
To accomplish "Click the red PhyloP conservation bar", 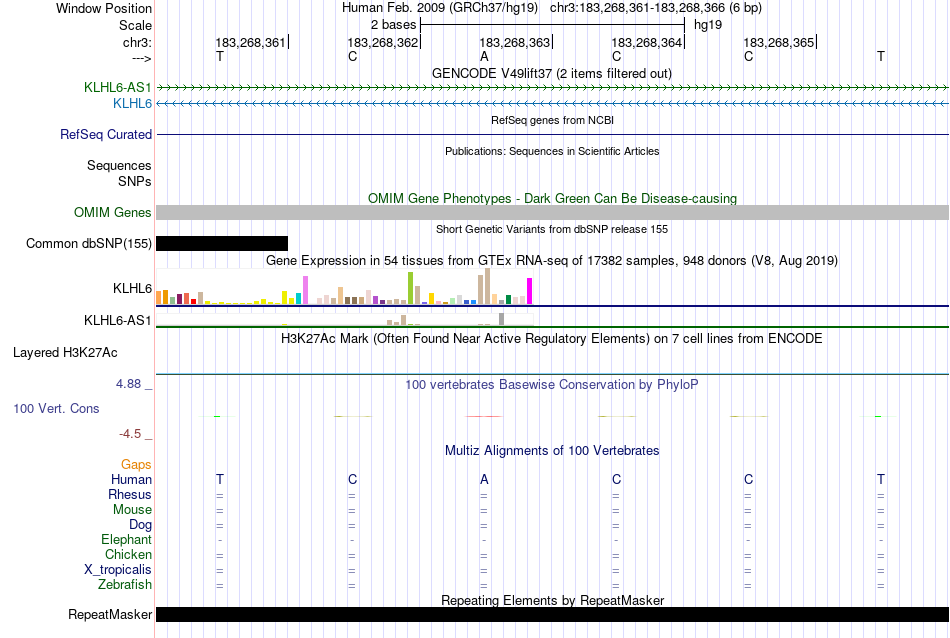I will click(x=483, y=416).
